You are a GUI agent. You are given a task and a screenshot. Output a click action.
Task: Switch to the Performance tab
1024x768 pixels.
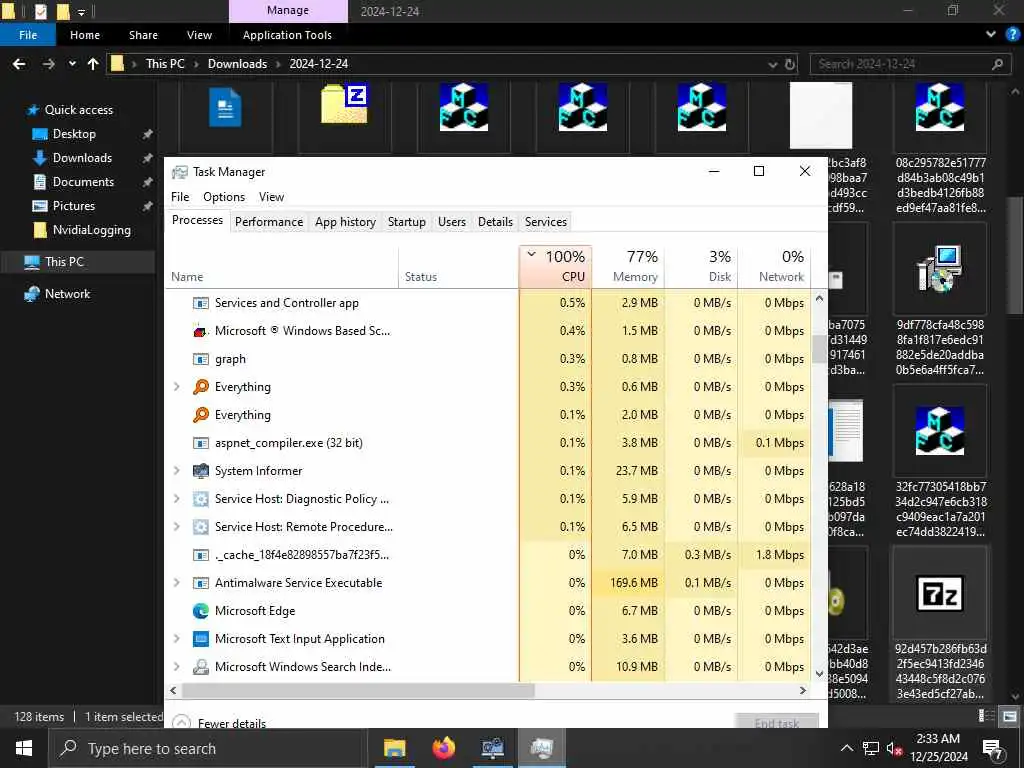point(269,222)
